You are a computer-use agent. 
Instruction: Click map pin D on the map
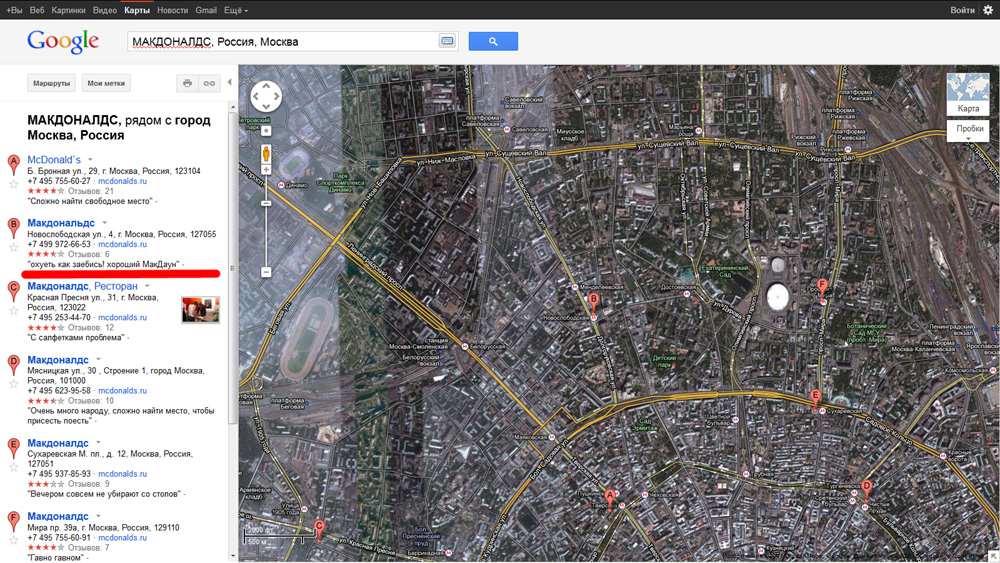866,490
